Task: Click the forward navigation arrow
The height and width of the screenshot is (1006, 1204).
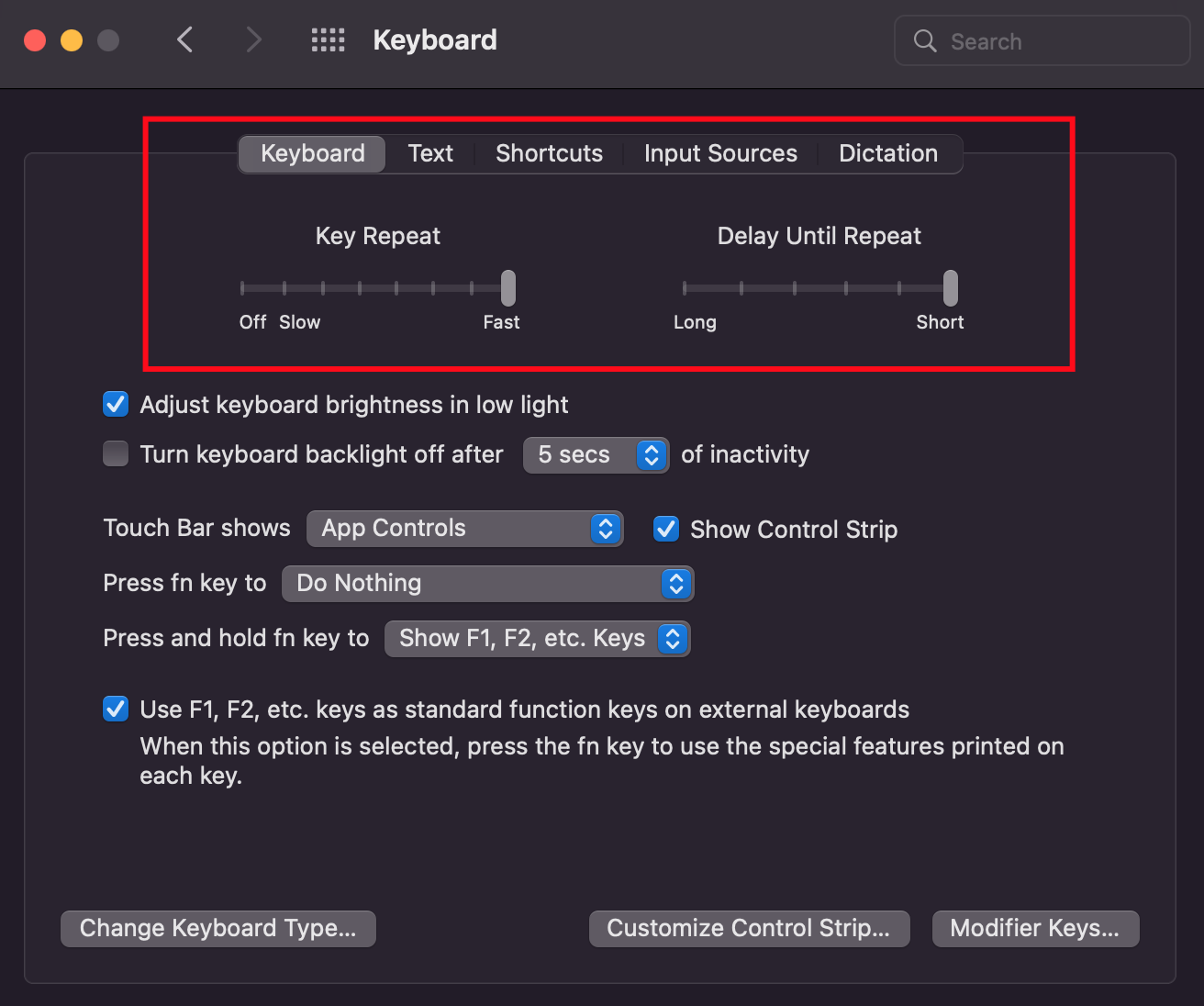Action: pyautogui.click(x=253, y=39)
